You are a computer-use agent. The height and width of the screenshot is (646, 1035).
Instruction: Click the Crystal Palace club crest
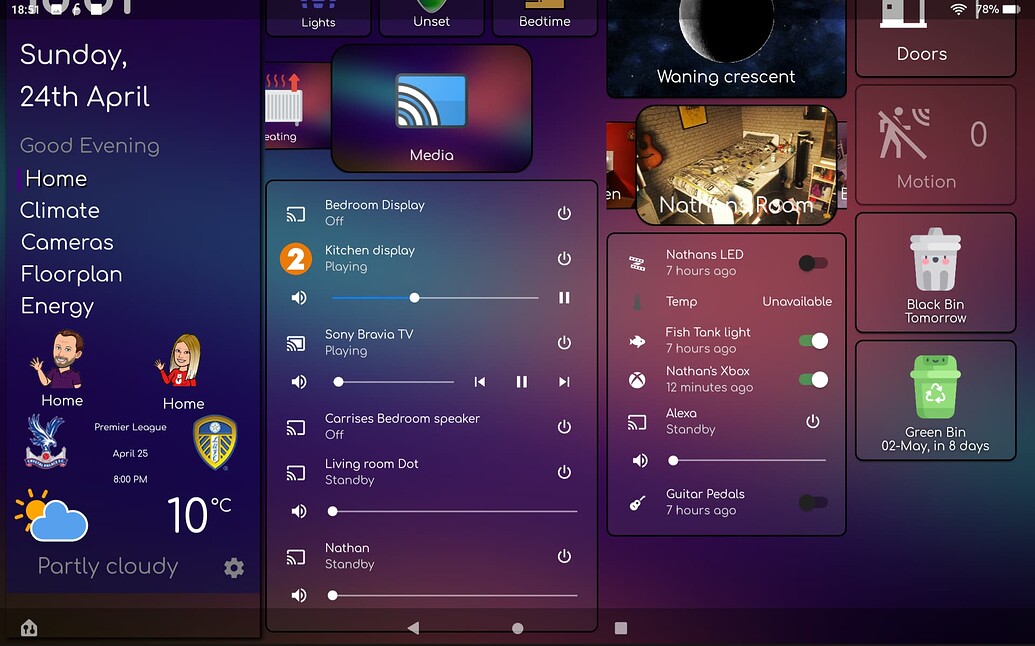[x=46, y=441]
